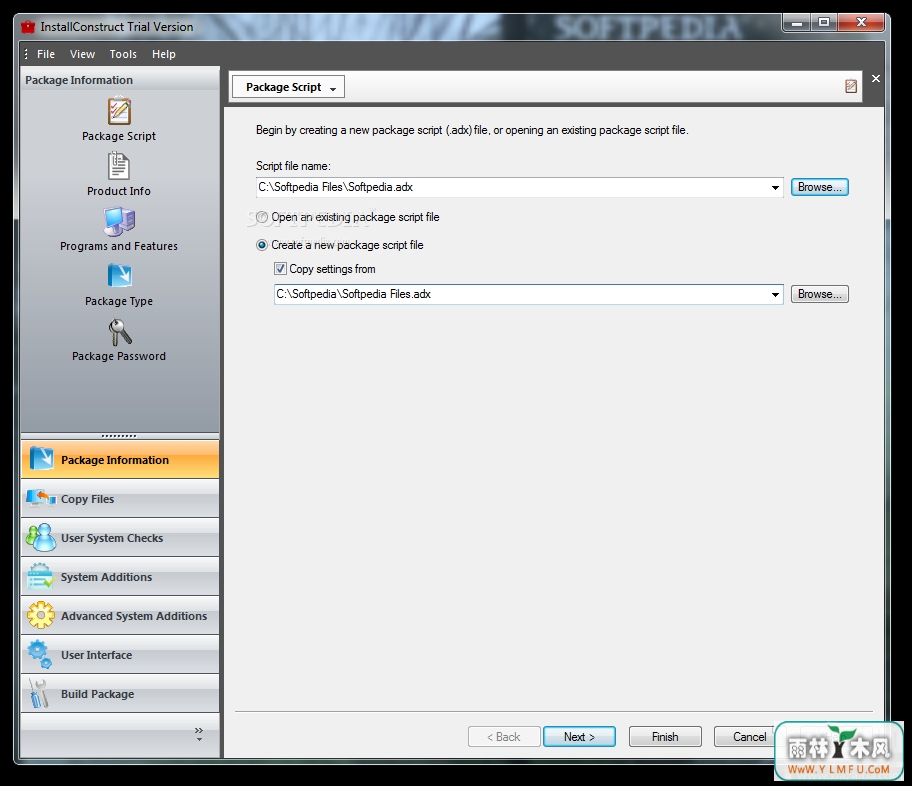Select the Package Information category bar

[x=120, y=460]
